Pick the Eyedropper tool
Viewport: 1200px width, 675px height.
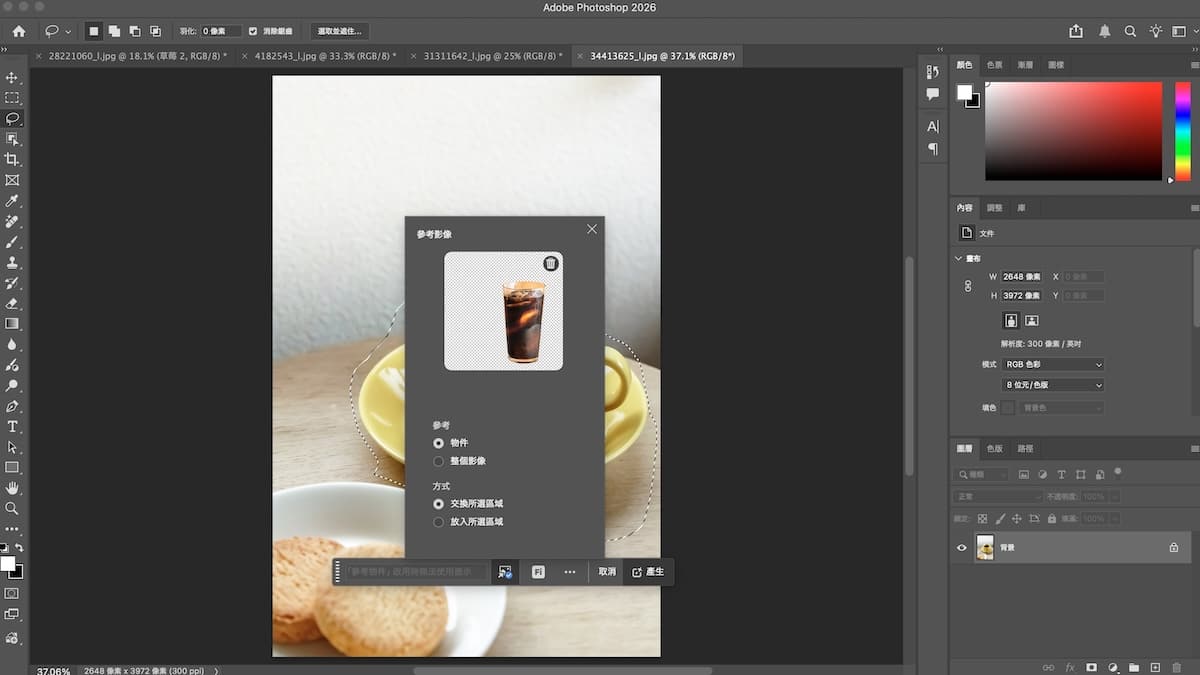click(x=12, y=201)
